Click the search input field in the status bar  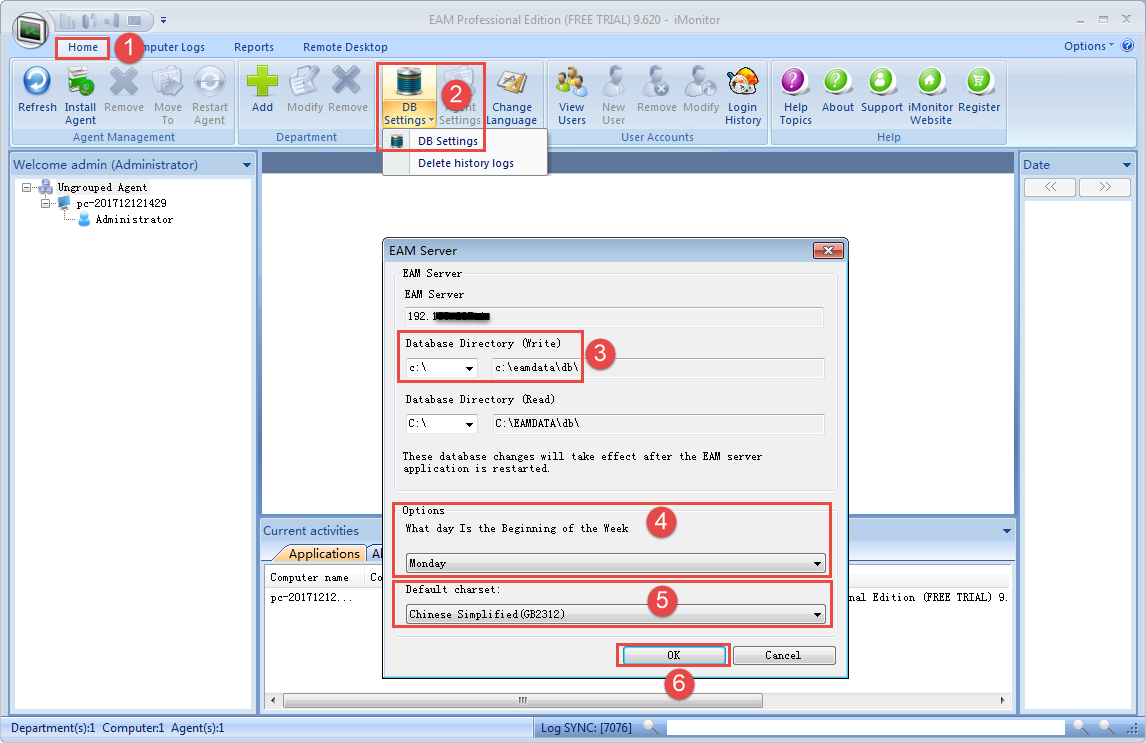(865, 727)
